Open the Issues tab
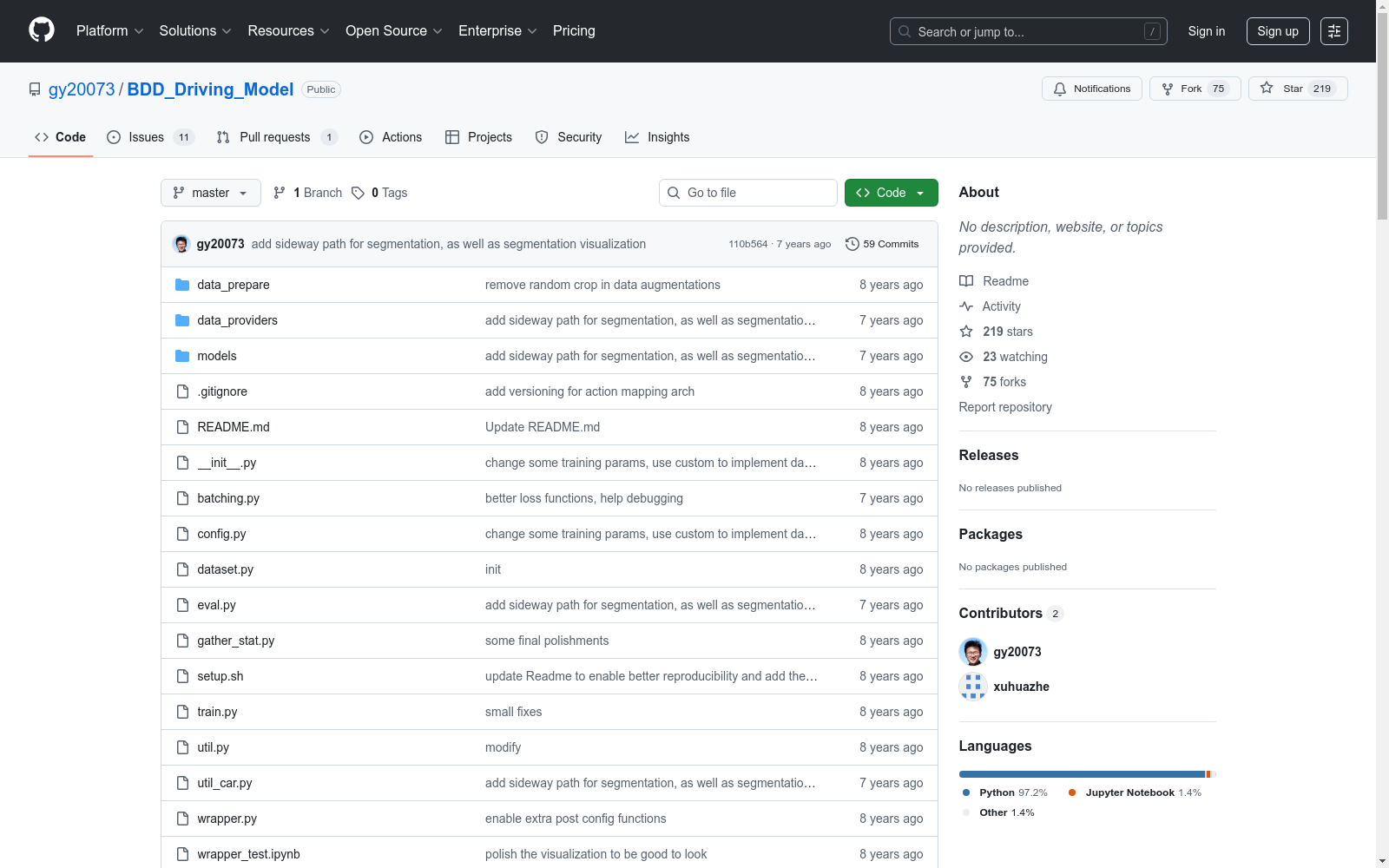Viewport: 1389px width, 868px height. (x=150, y=137)
